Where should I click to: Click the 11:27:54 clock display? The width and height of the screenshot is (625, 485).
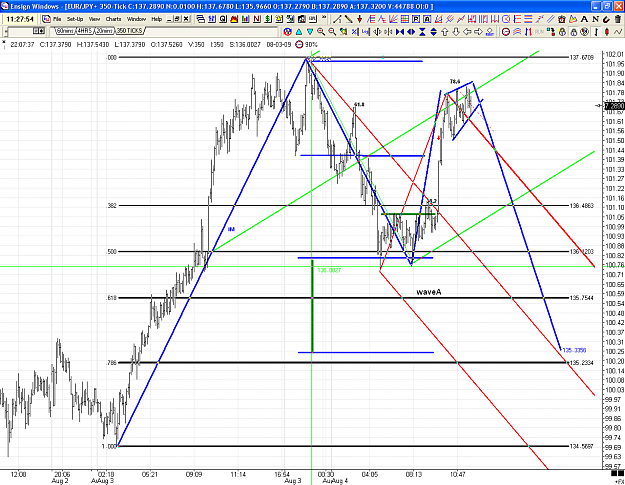tap(20, 19)
